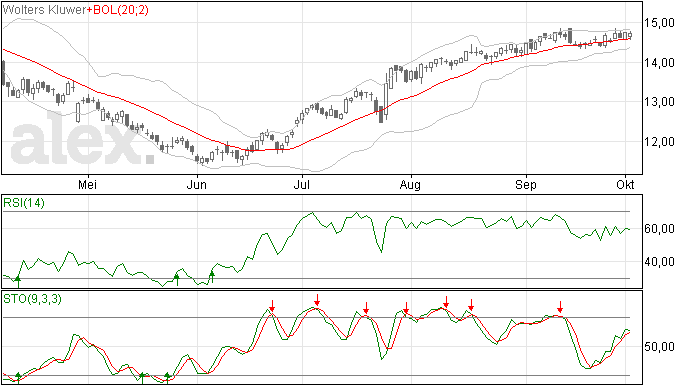Click the 40,00 RSI axis value
Screen dimensions: 690x387
[x=659, y=262]
